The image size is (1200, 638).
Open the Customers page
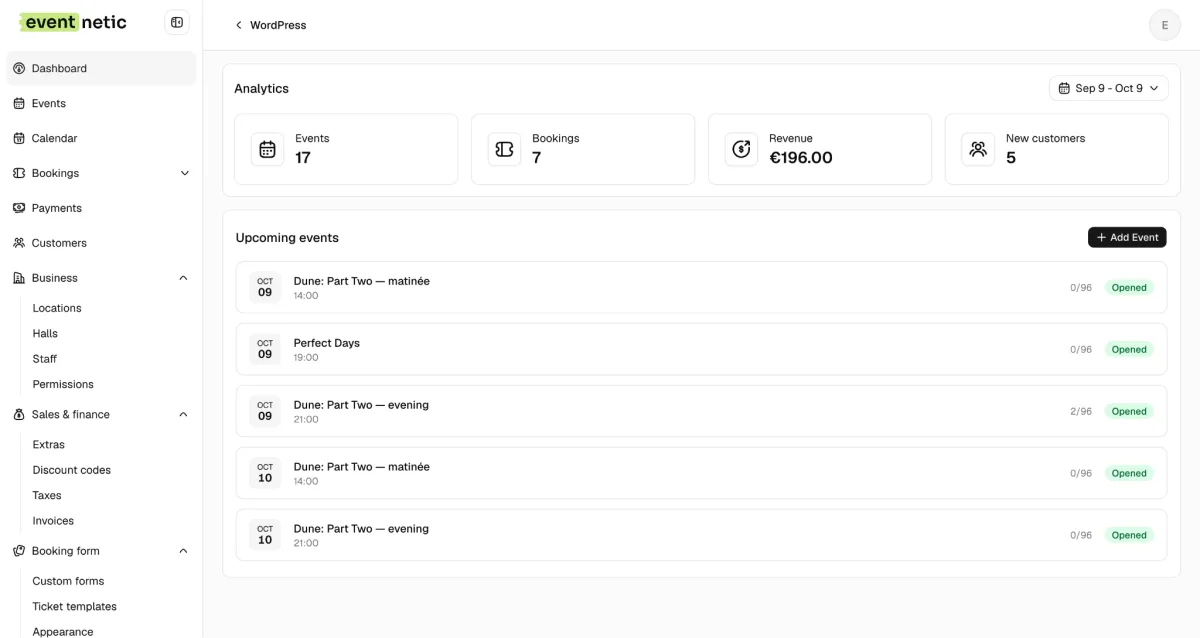[x=101, y=243]
